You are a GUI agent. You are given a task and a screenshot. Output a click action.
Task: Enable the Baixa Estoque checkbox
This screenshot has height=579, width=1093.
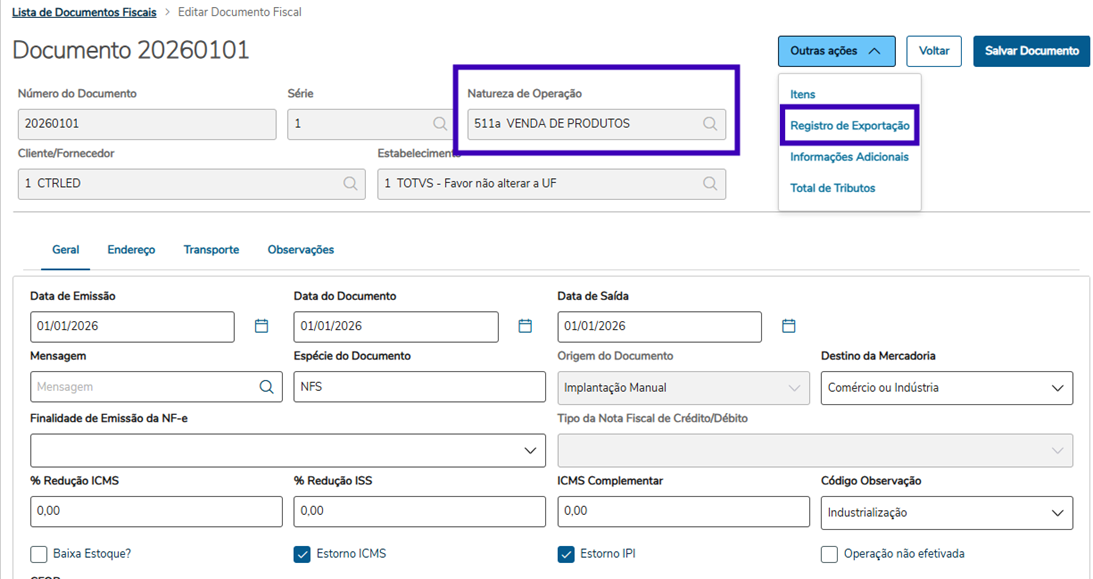click(x=39, y=554)
